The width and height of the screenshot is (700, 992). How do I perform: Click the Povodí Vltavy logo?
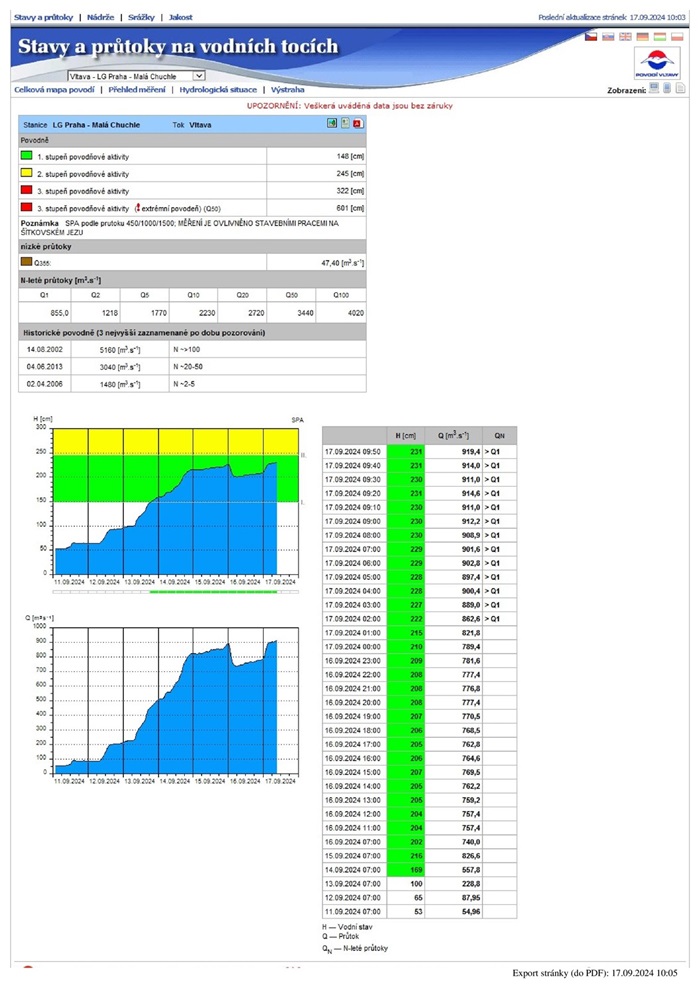tap(657, 64)
